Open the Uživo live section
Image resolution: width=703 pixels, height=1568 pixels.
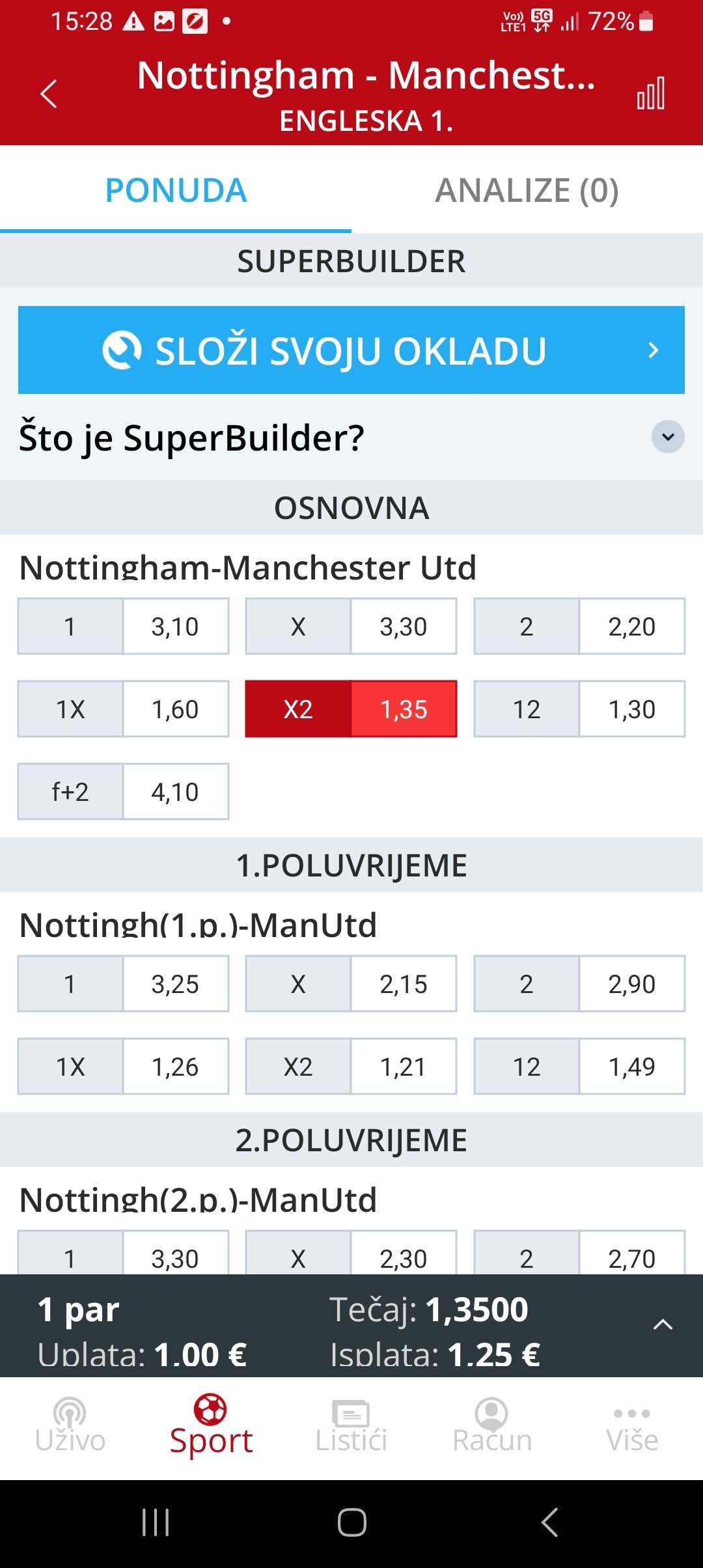click(x=70, y=1425)
